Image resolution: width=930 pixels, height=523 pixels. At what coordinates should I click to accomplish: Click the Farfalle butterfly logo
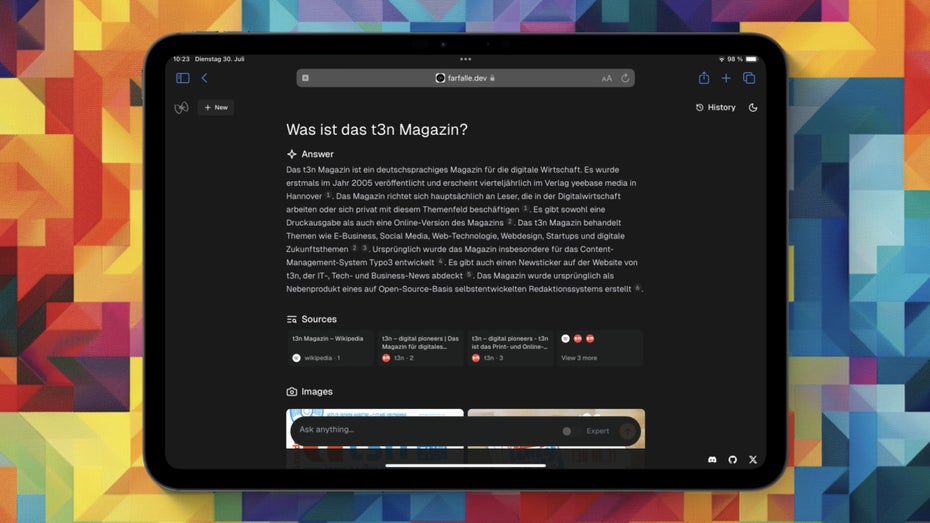click(x=181, y=108)
